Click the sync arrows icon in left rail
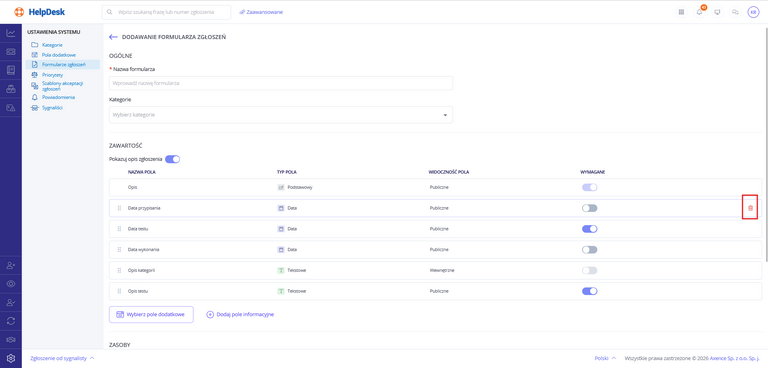 11,321
